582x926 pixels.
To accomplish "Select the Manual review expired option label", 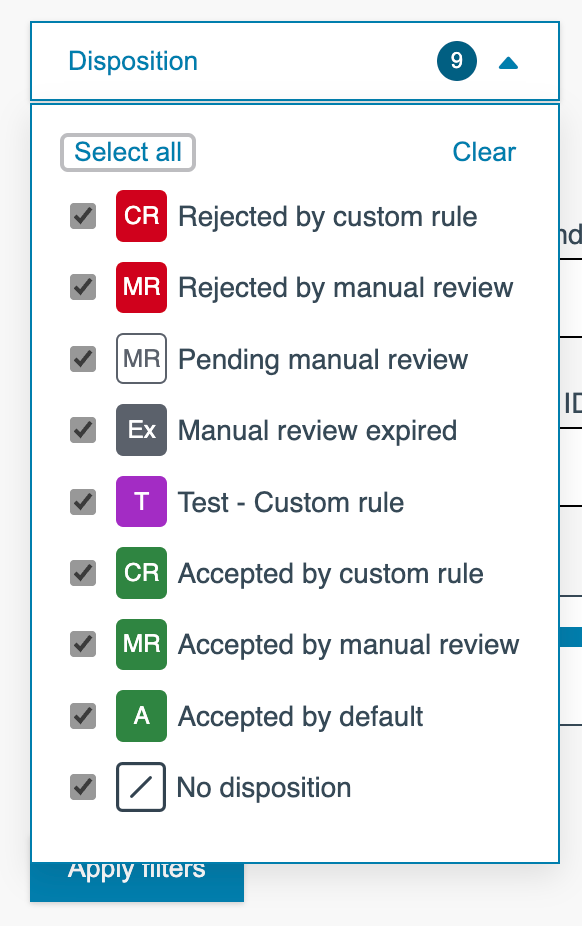I will click(318, 431).
